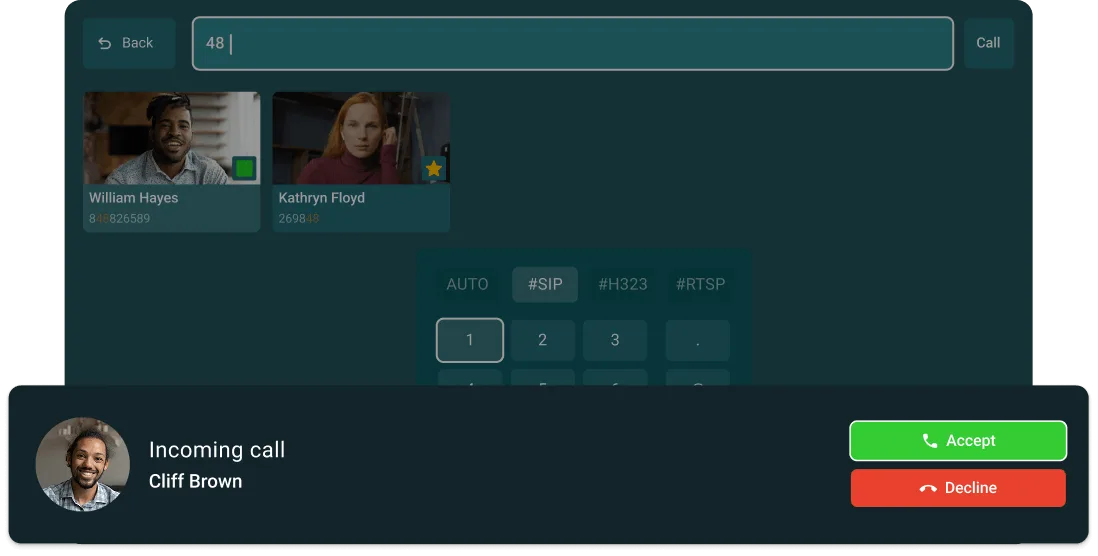Click Cliff Brown's caller avatar
This screenshot has width=1098, height=556.
(x=83, y=464)
